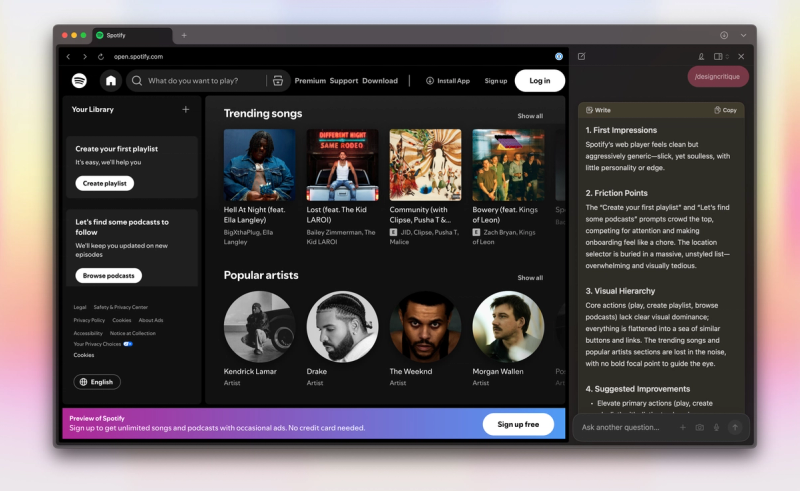Open Premium menu link
Viewport: 800px width, 491px height.
310,81
